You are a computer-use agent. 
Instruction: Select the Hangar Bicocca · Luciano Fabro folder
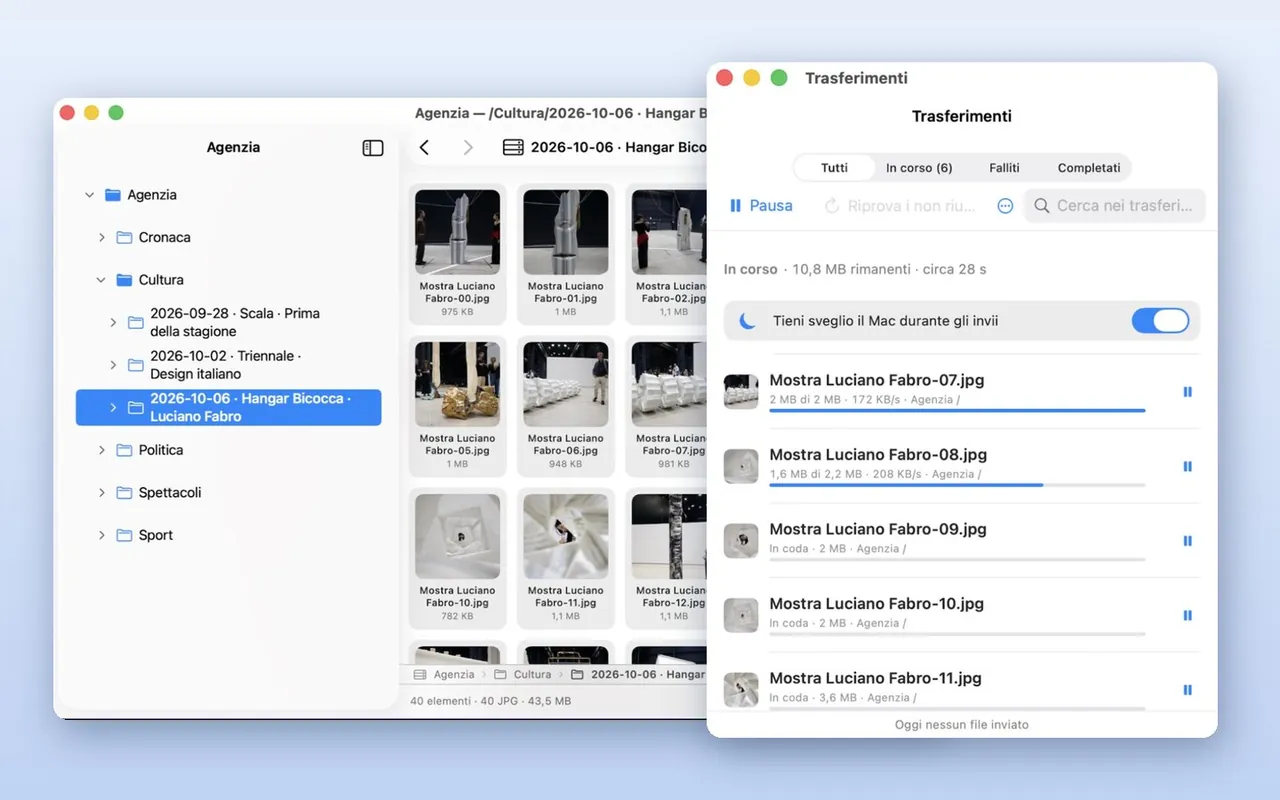[x=229, y=408]
